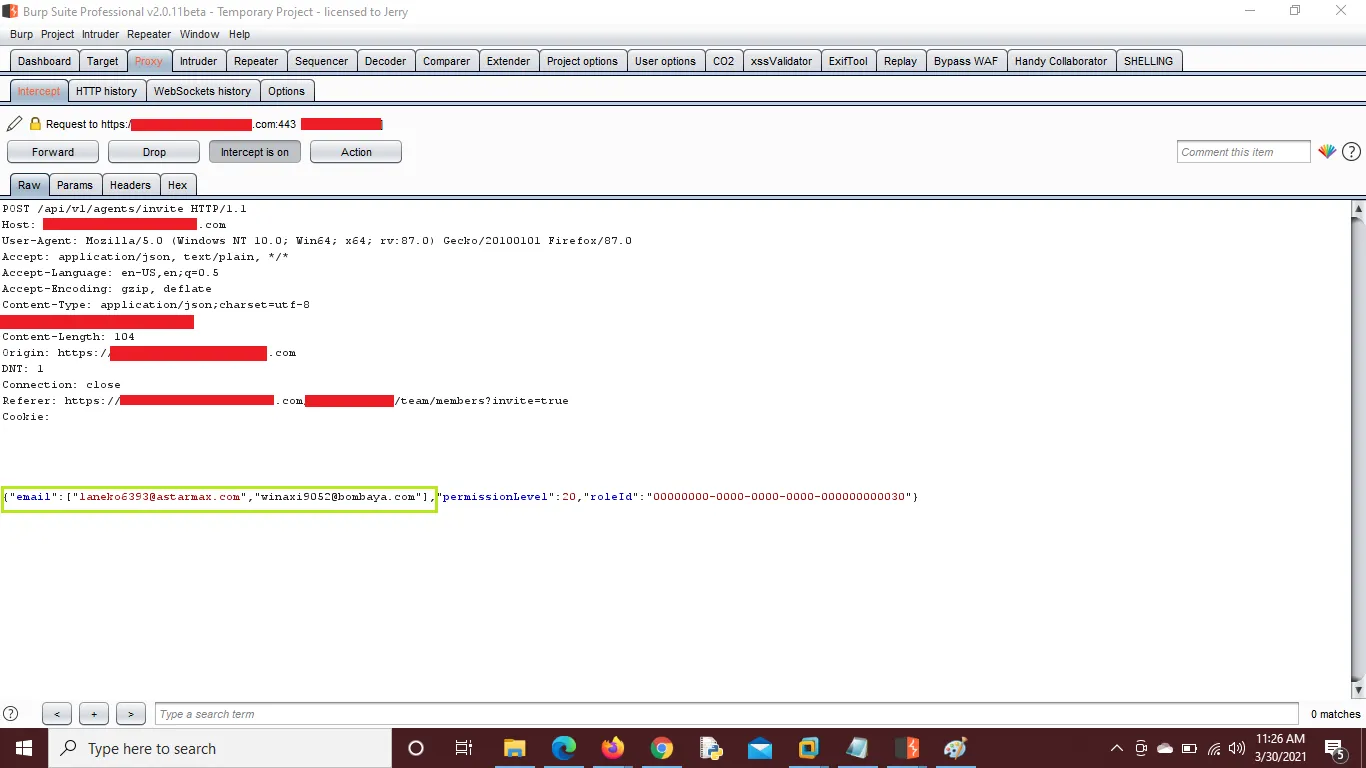Forward the intercepted request

[53, 152]
